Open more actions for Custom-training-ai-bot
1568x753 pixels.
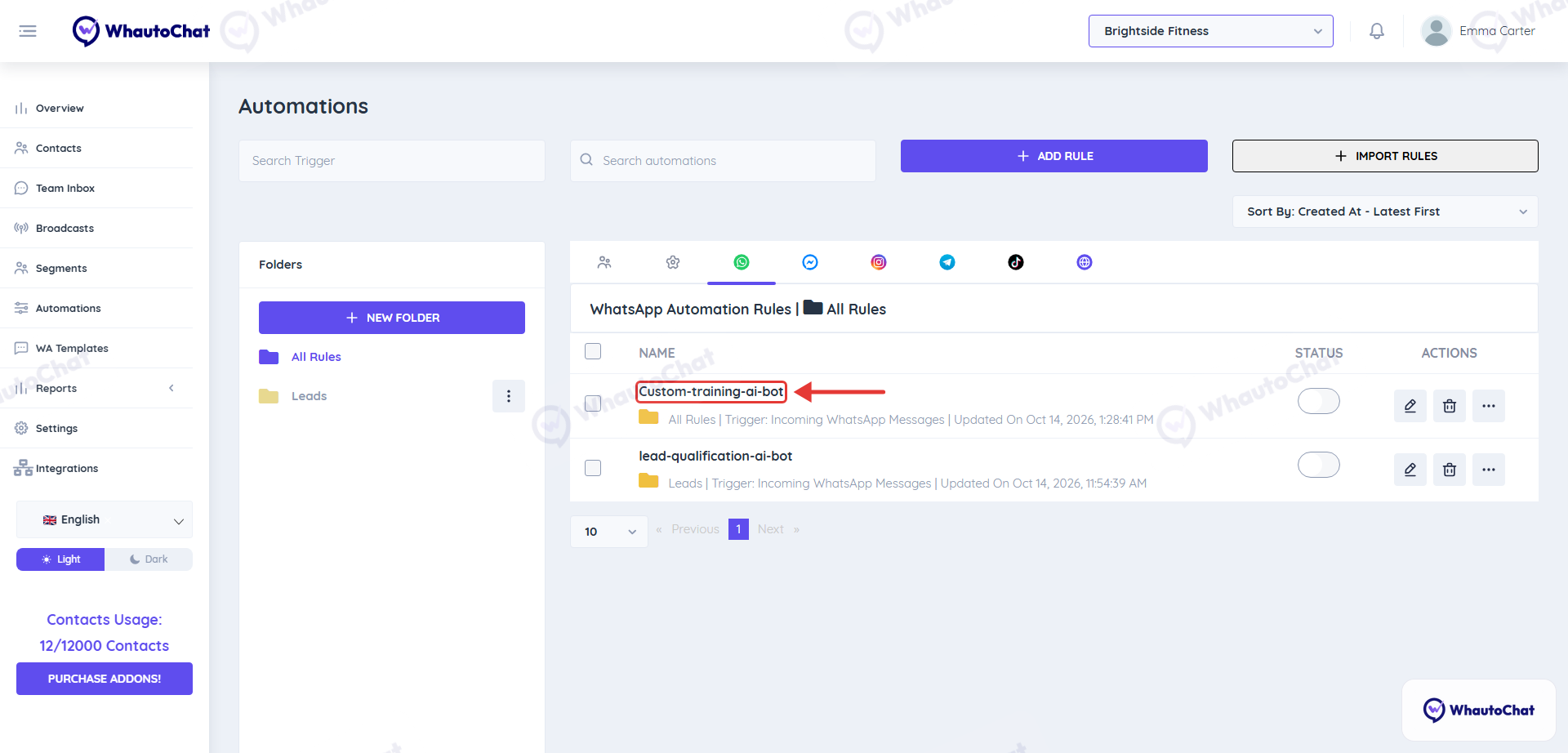1489,406
